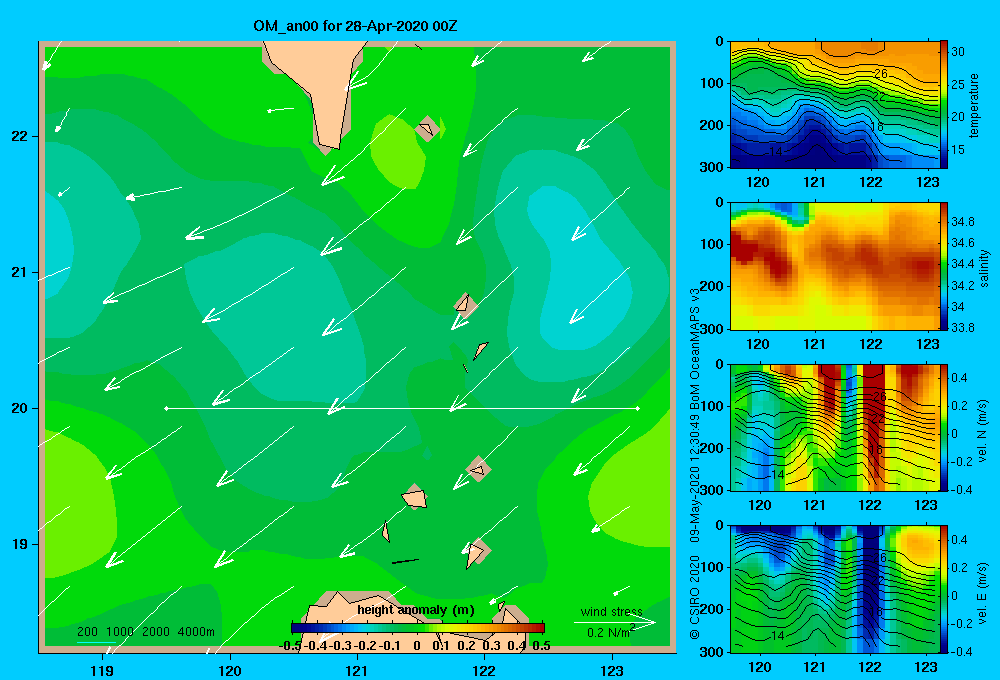
Task: Click the temperature axis label
Action: 974,105
